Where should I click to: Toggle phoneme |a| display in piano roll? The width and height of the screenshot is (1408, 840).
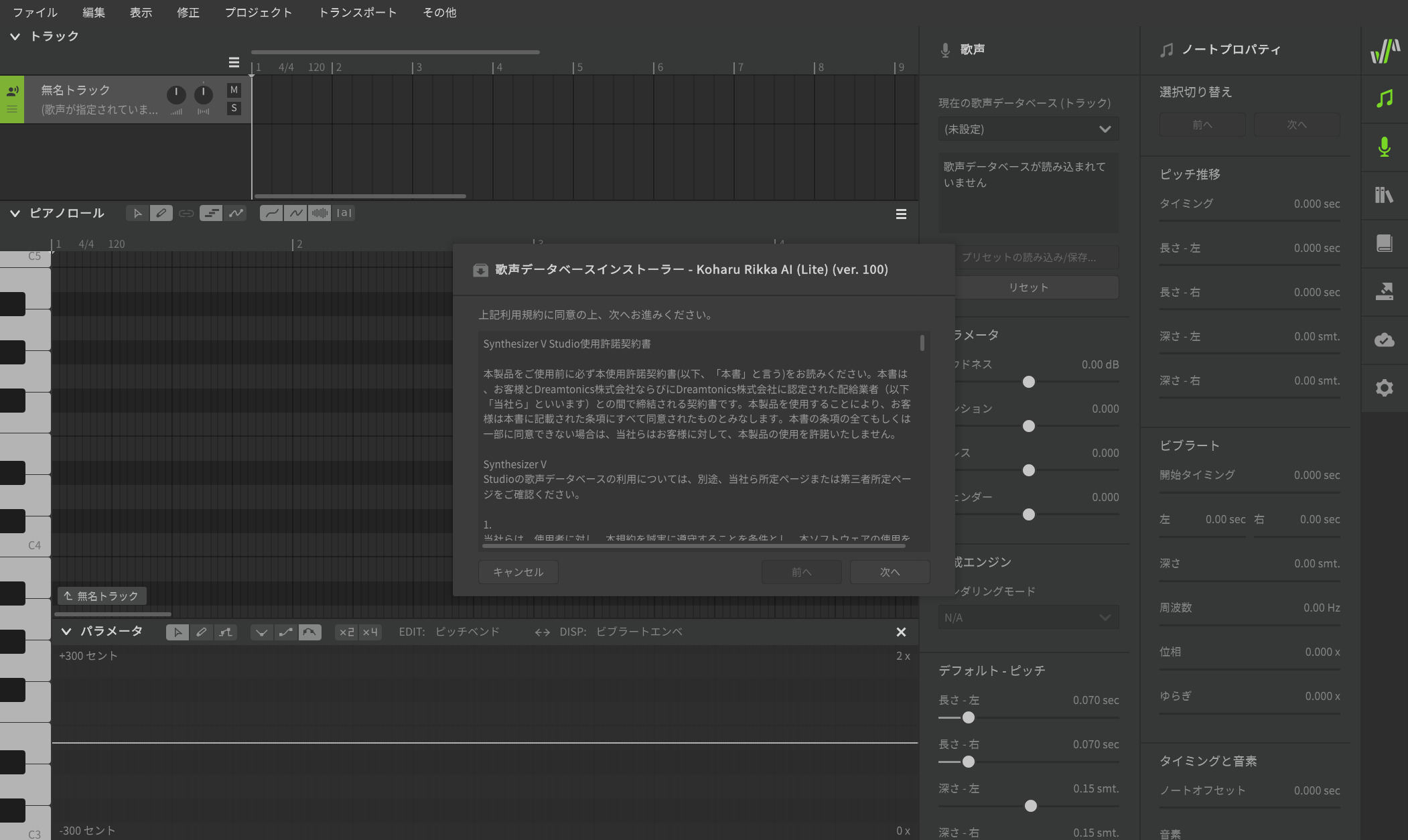point(344,213)
